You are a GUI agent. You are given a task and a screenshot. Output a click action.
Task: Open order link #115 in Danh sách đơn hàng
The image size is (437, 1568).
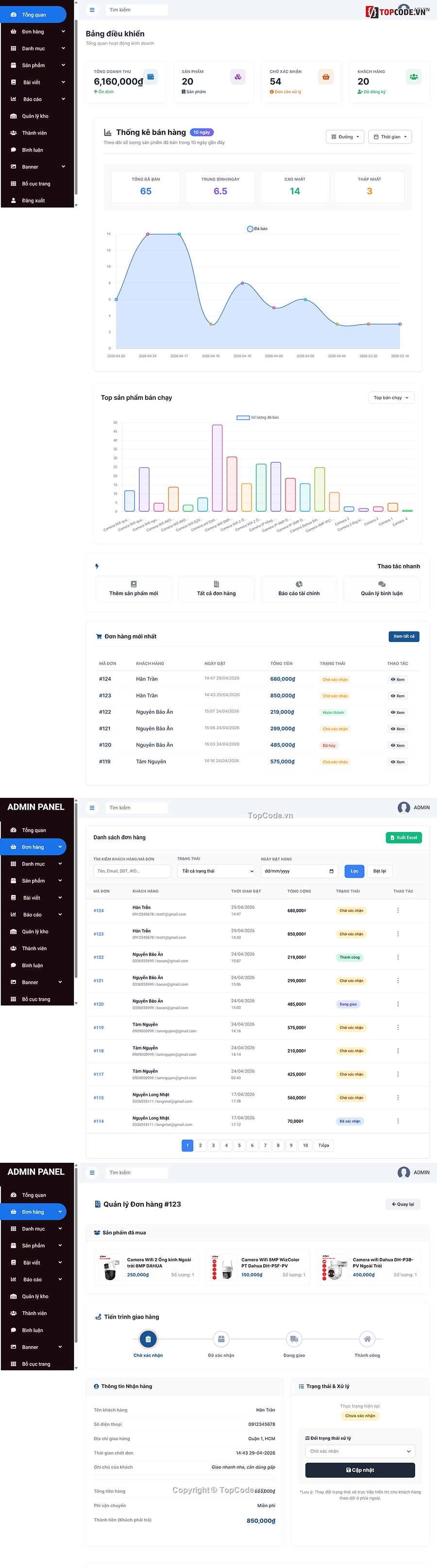click(x=99, y=1098)
